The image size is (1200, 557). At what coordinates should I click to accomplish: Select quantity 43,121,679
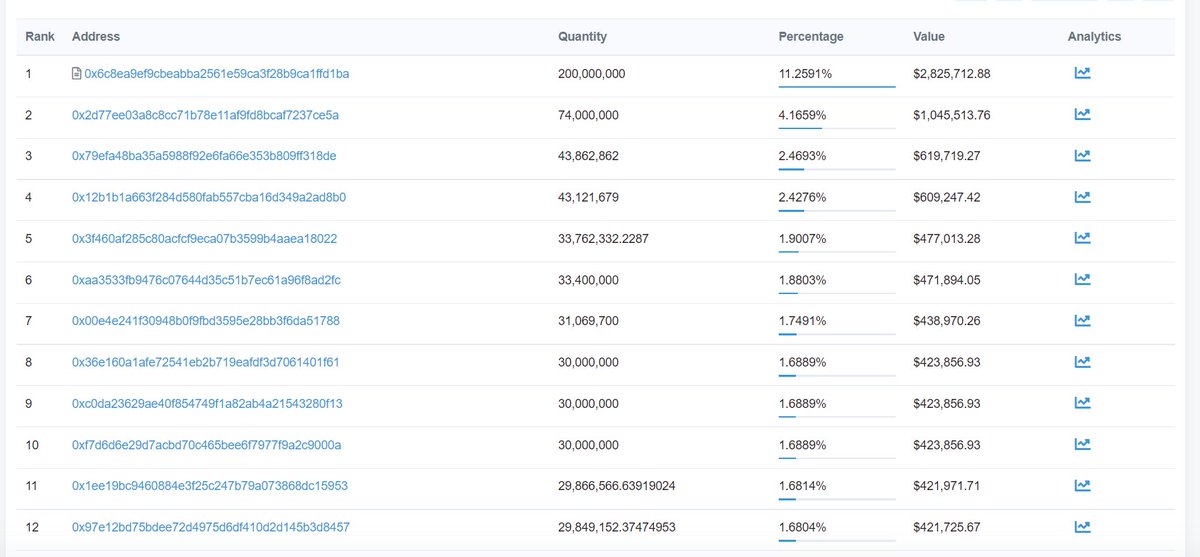[x=588, y=197]
